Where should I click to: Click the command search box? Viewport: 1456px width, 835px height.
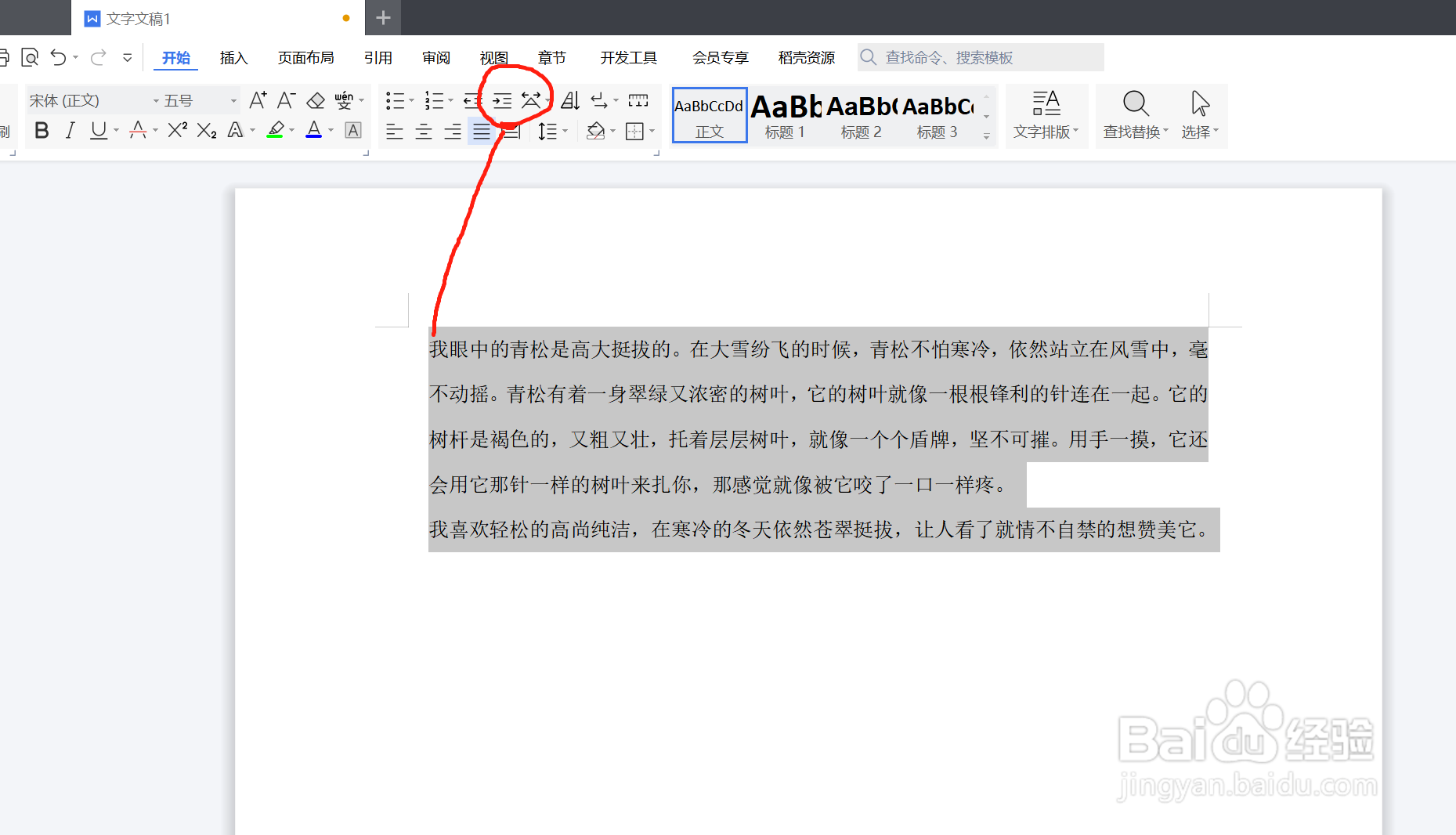point(981,57)
